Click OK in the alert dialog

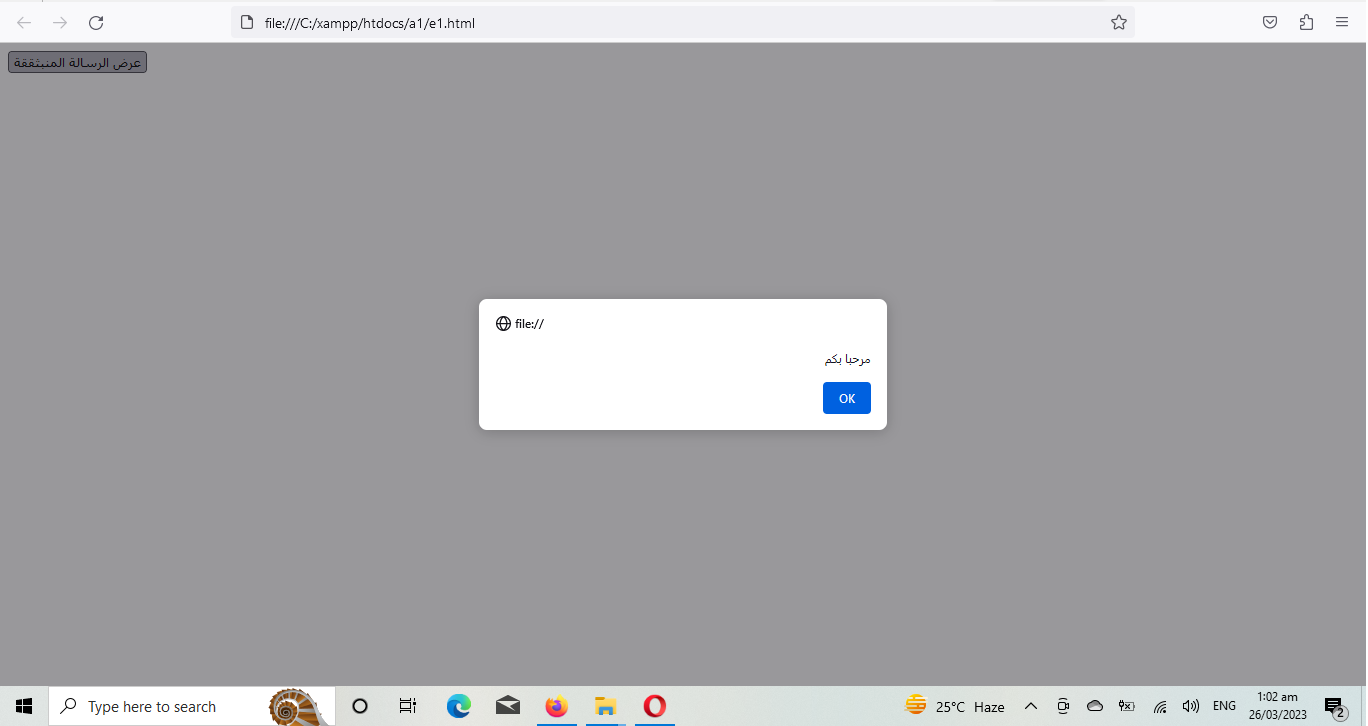(x=846, y=398)
